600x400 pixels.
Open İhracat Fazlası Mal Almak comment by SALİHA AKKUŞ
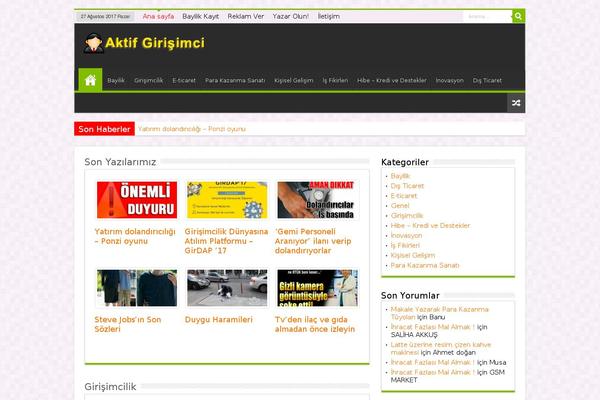click(x=432, y=327)
